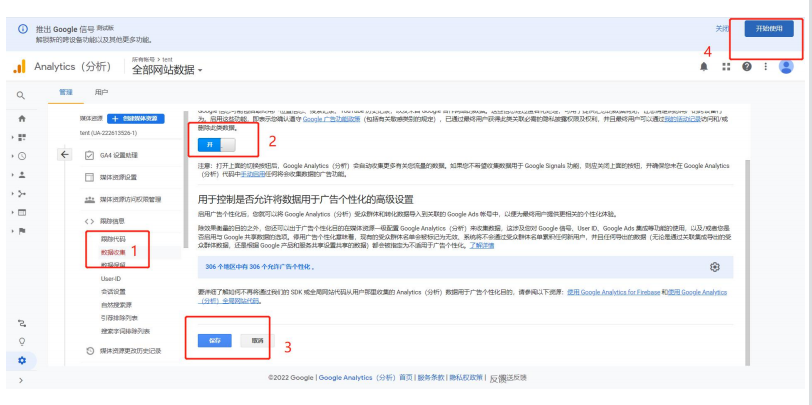Open the 隐私权政策 footer link
Viewport: 812px width, 405px height.
pyautogui.click(x=466, y=378)
